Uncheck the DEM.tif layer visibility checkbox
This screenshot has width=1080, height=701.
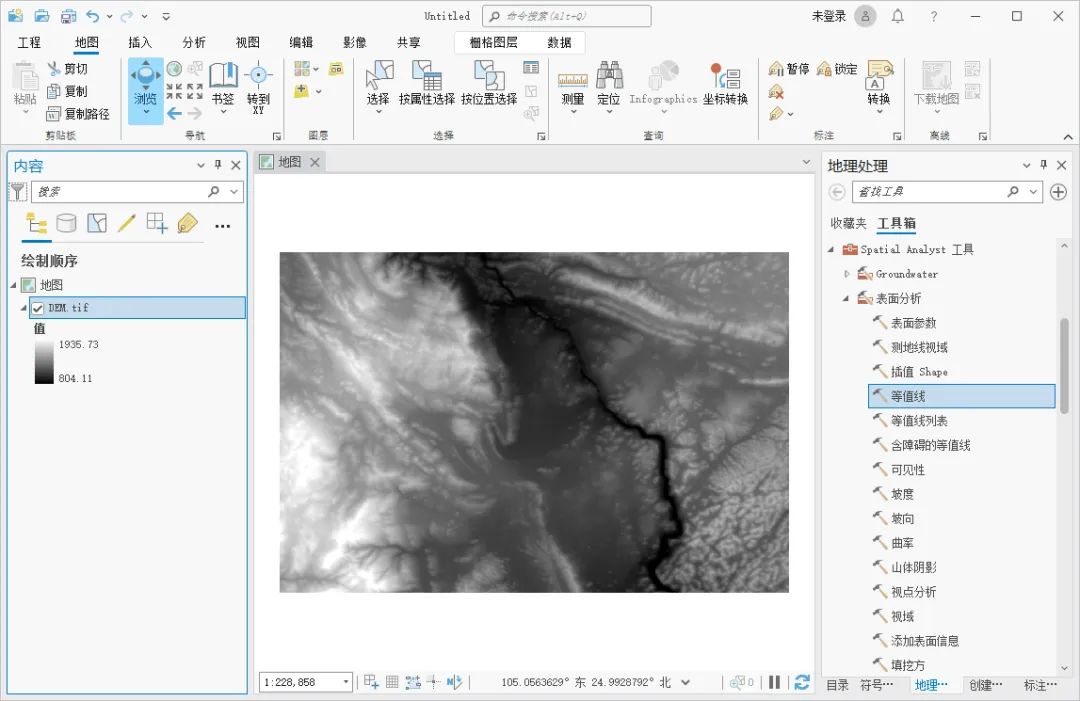(x=38, y=308)
